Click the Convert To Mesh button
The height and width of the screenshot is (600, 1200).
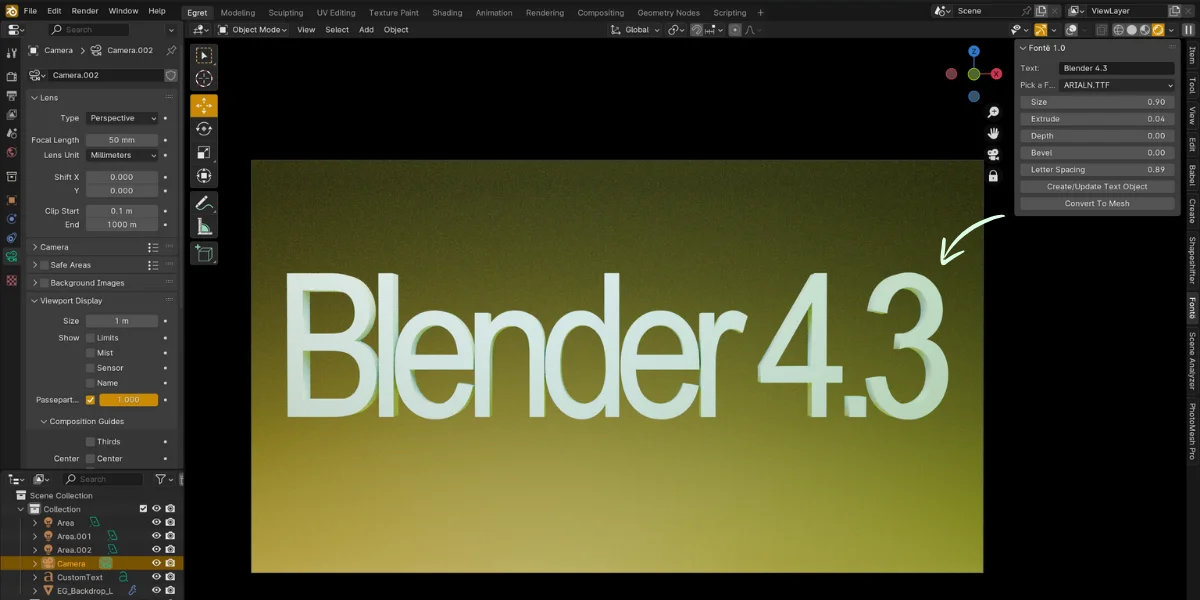(x=1096, y=203)
